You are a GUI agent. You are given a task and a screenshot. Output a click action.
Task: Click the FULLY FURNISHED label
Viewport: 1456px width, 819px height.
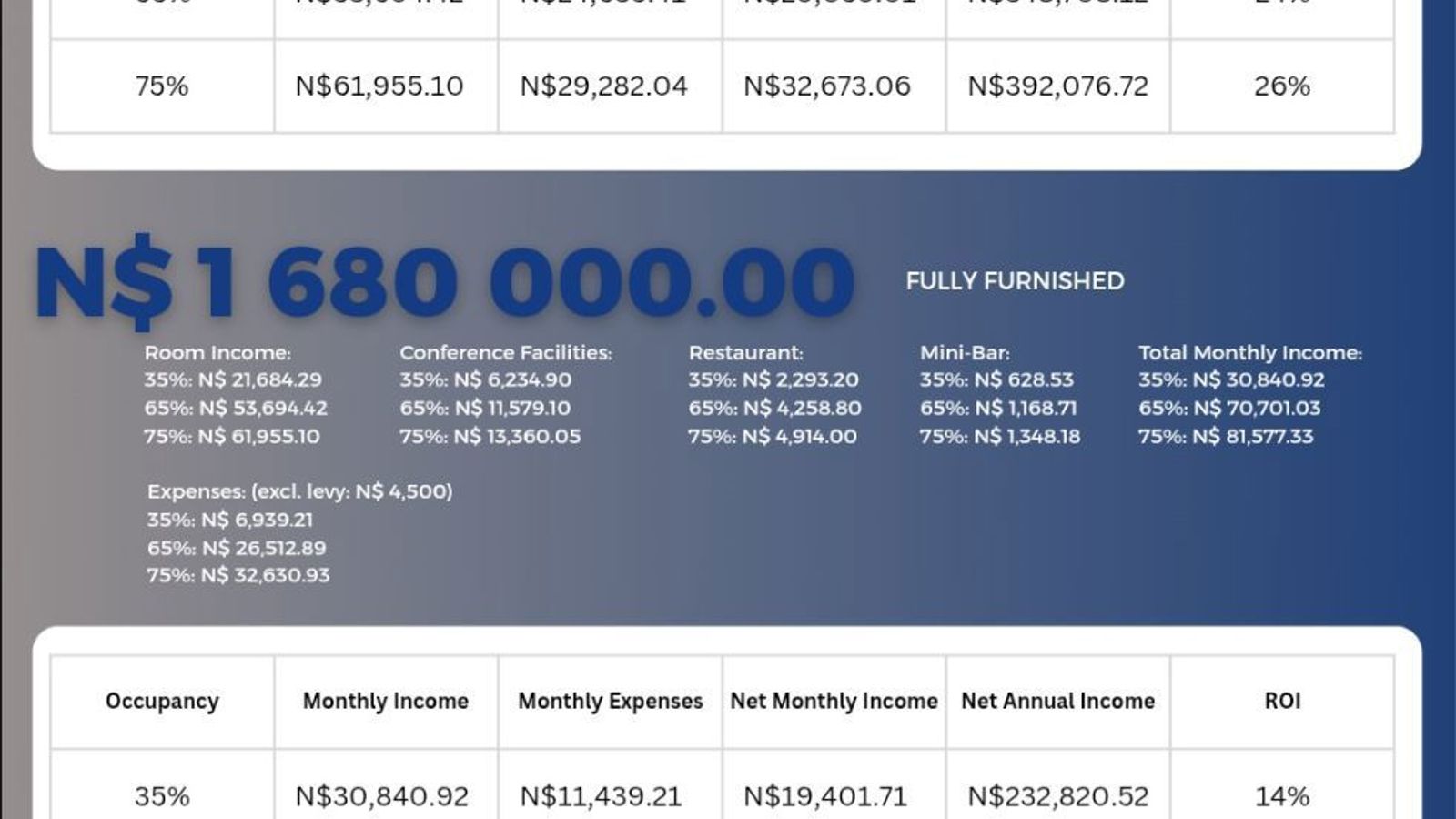click(1015, 281)
